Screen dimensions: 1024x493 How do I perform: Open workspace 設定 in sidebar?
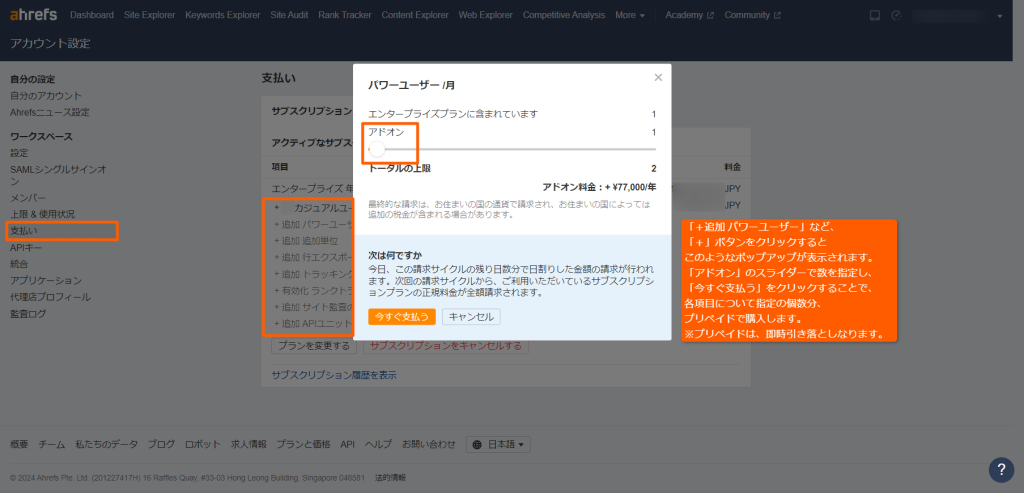(19, 153)
